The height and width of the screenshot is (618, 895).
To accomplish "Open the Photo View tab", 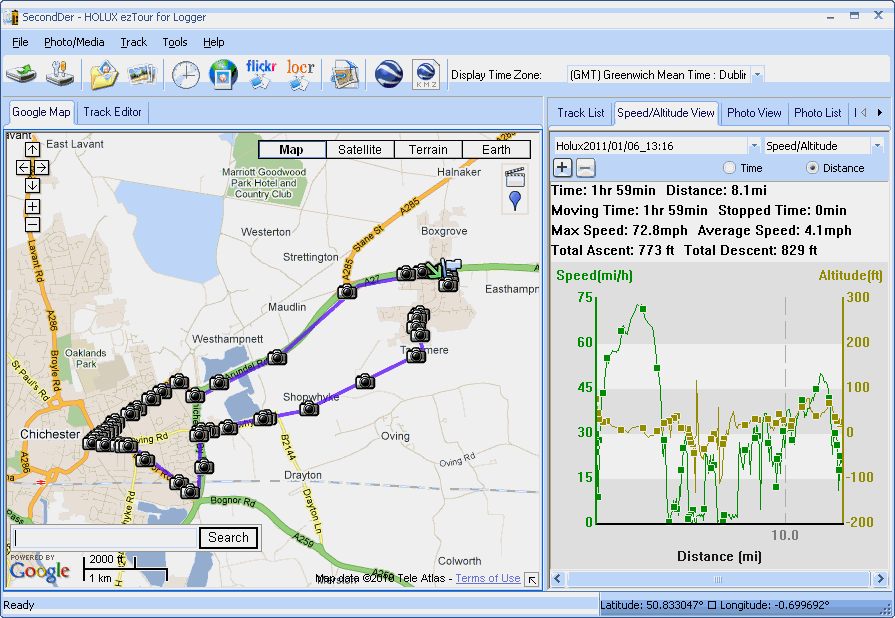I will [x=754, y=113].
